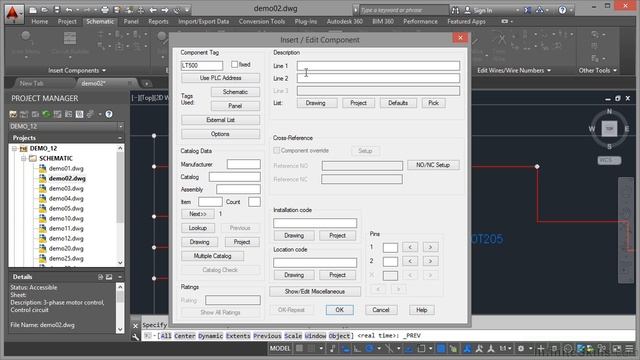
Task: Tick the Component override checkbox
Action: pyautogui.click(x=276, y=150)
